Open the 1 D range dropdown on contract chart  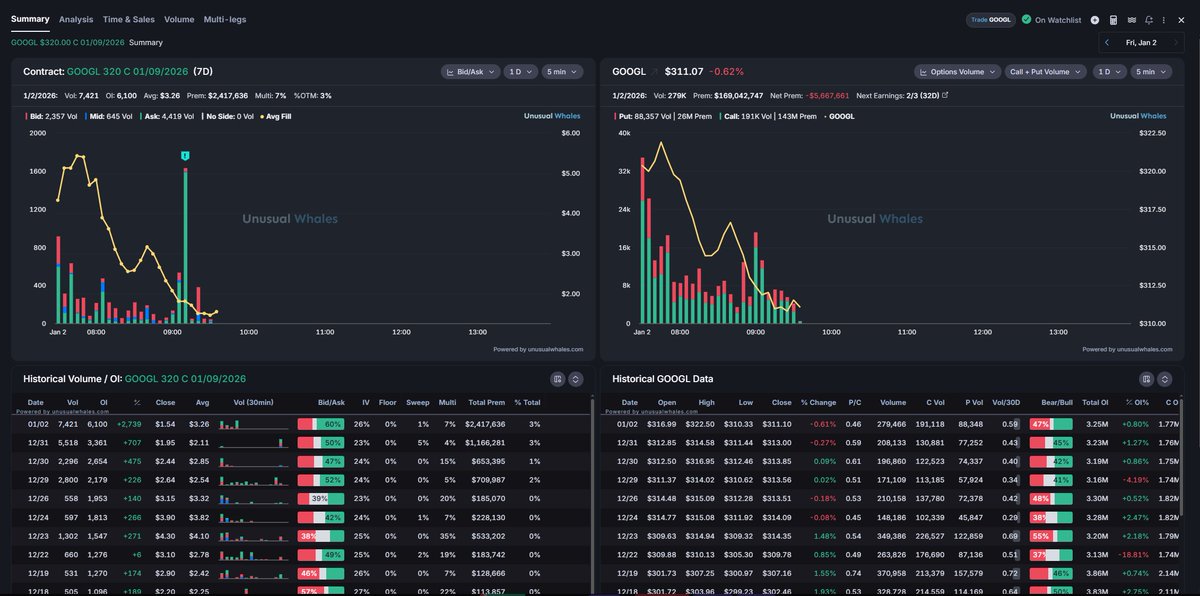(519, 72)
